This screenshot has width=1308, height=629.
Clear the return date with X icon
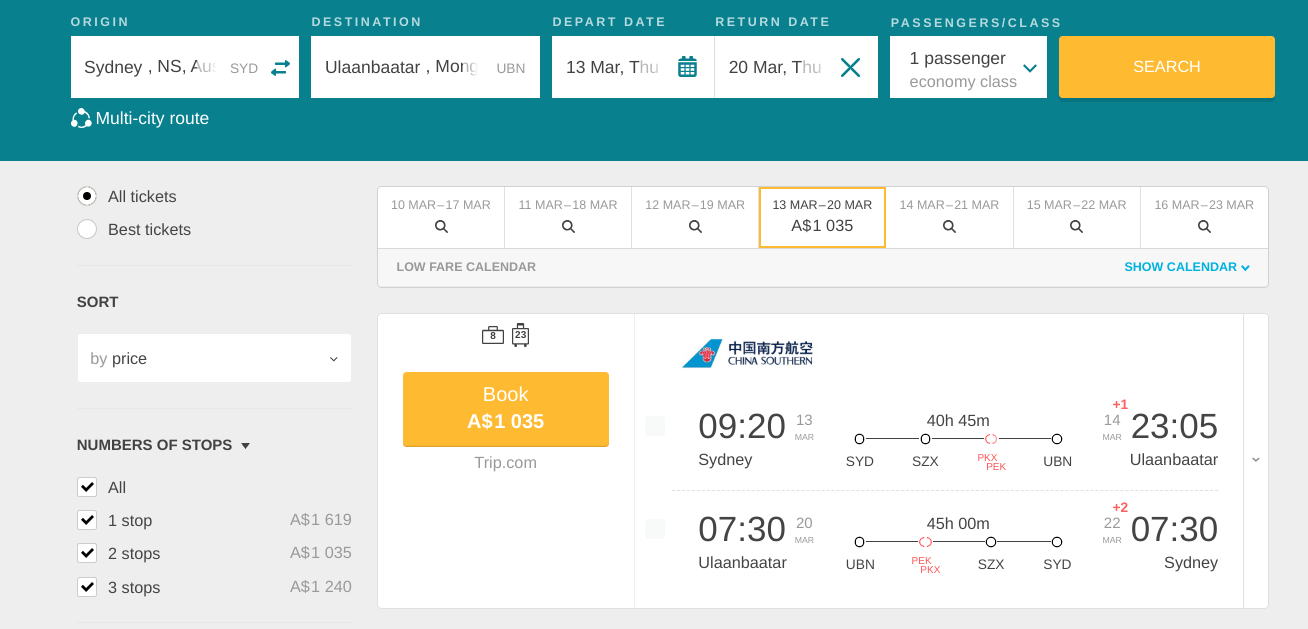pyautogui.click(x=850, y=67)
